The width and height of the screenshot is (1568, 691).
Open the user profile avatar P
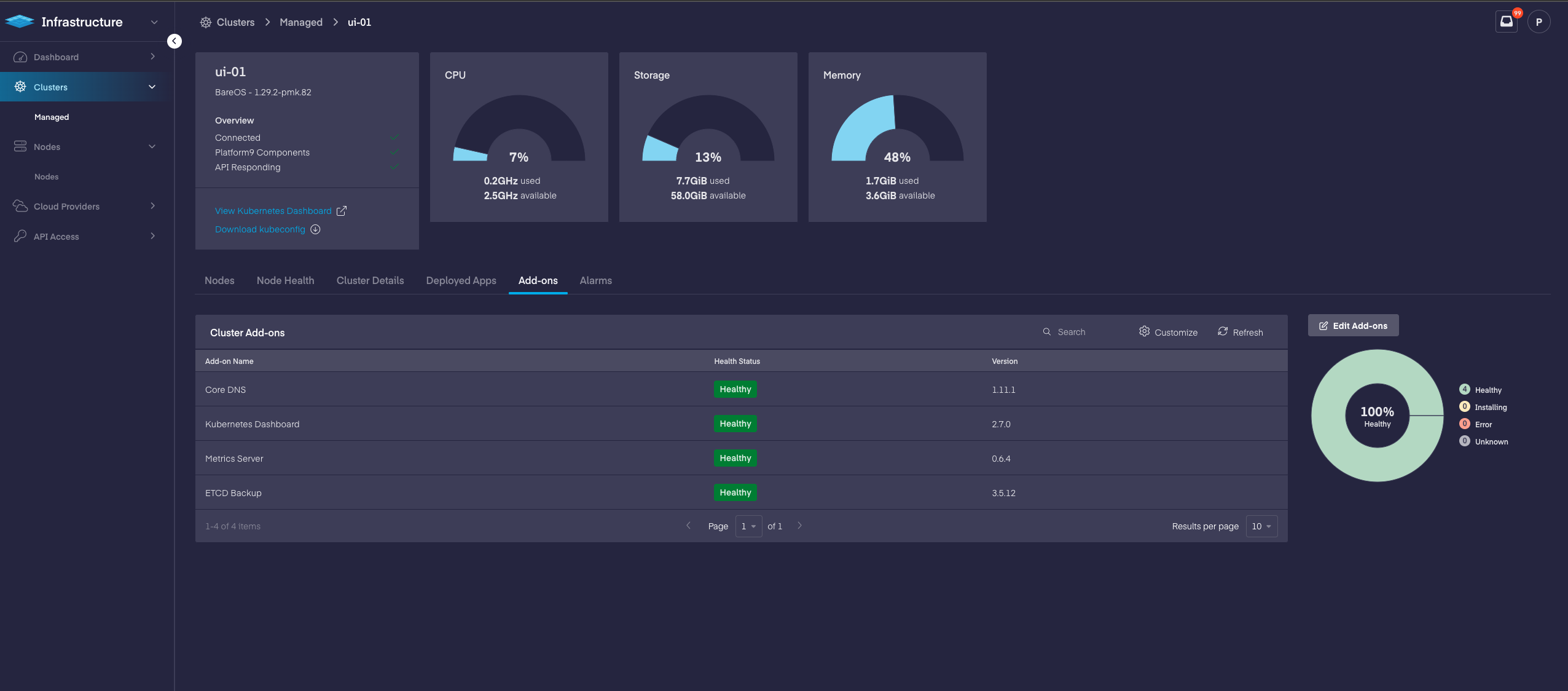1539,22
